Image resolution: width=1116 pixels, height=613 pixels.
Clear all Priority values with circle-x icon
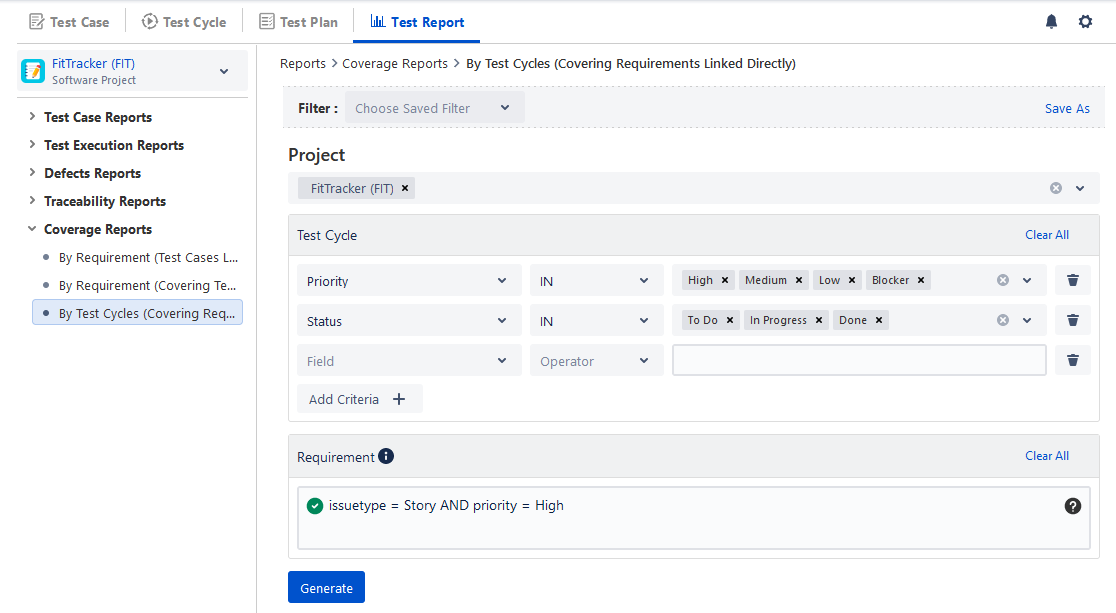click(1003, 280)
